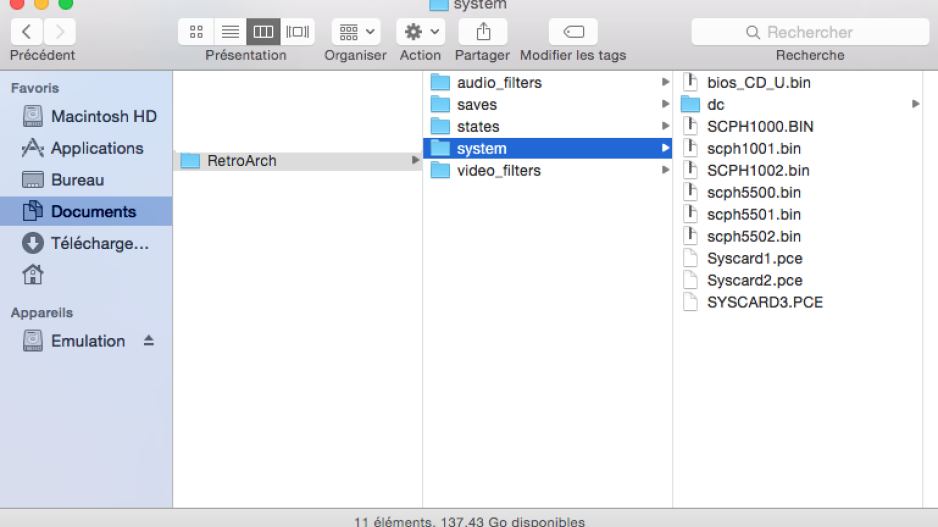Open the audio_filters folder
The width and height of the screenshot is (938, 527).
pos(547,83)
